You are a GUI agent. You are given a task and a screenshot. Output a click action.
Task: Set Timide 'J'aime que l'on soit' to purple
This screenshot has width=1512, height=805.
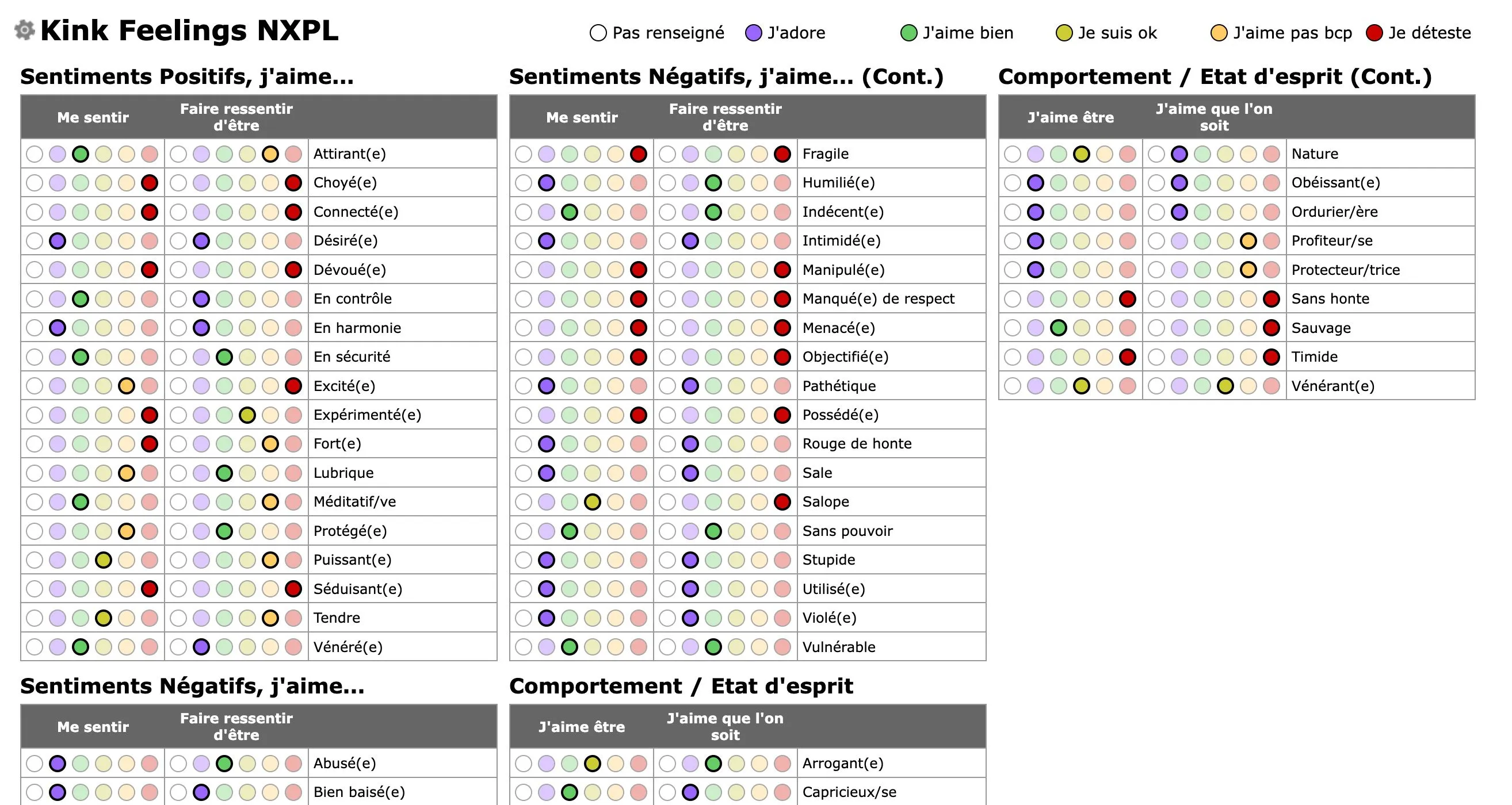click(x=1179, y=356)
